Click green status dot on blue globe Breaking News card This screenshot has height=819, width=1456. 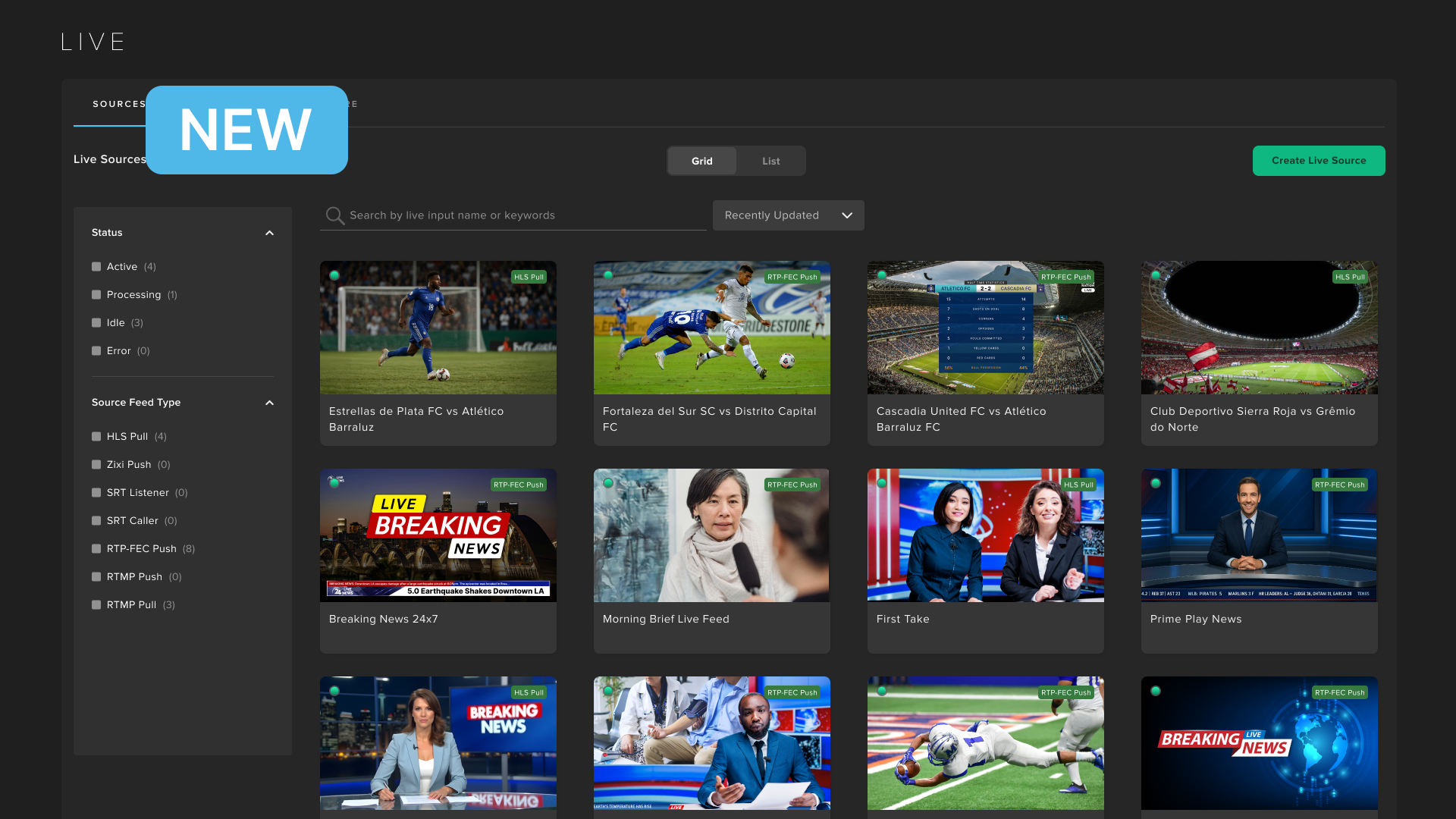point(1156,691)
